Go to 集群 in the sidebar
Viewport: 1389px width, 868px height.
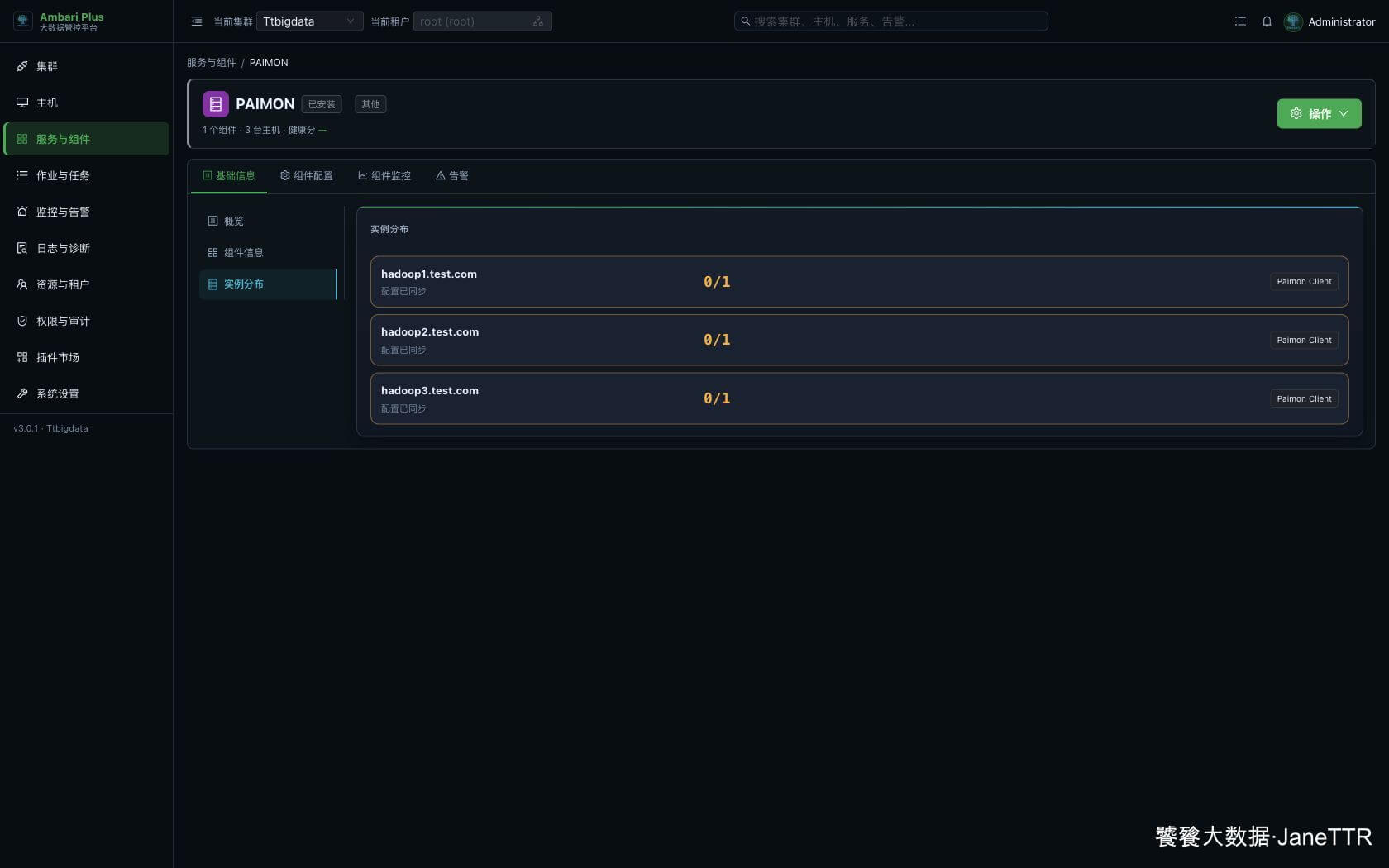(x=87, y=66)
